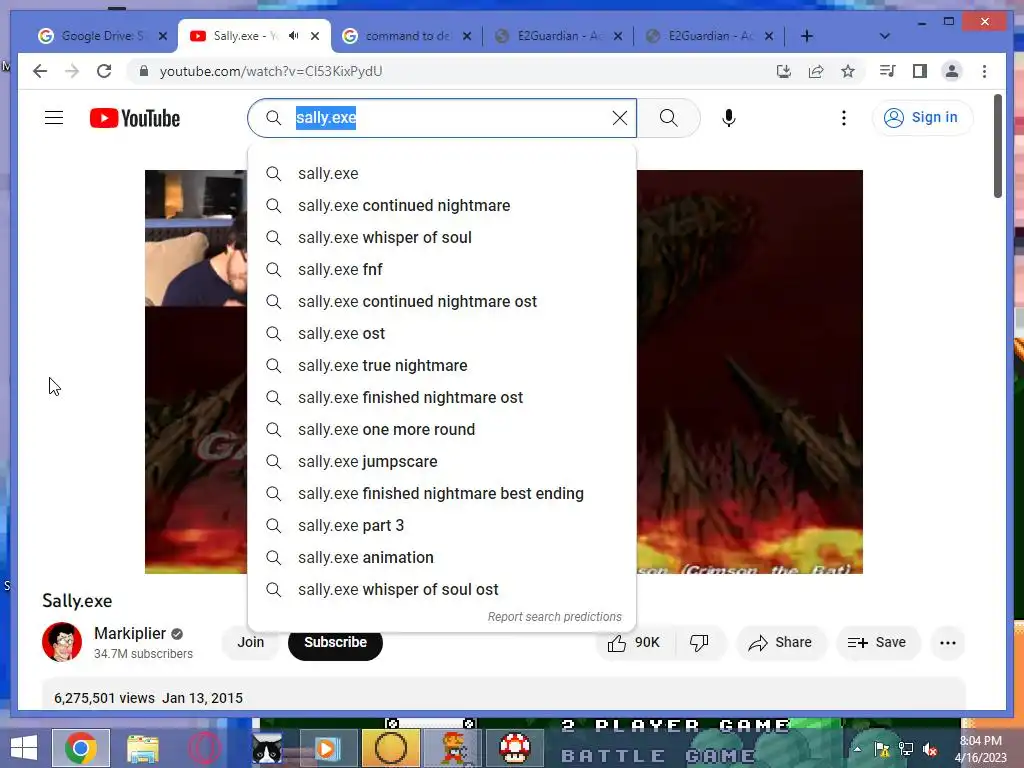The width and height of the screenshot is (1024, 768).
Task: Expand the tab search chevron
Action: (x=884, y=36)
